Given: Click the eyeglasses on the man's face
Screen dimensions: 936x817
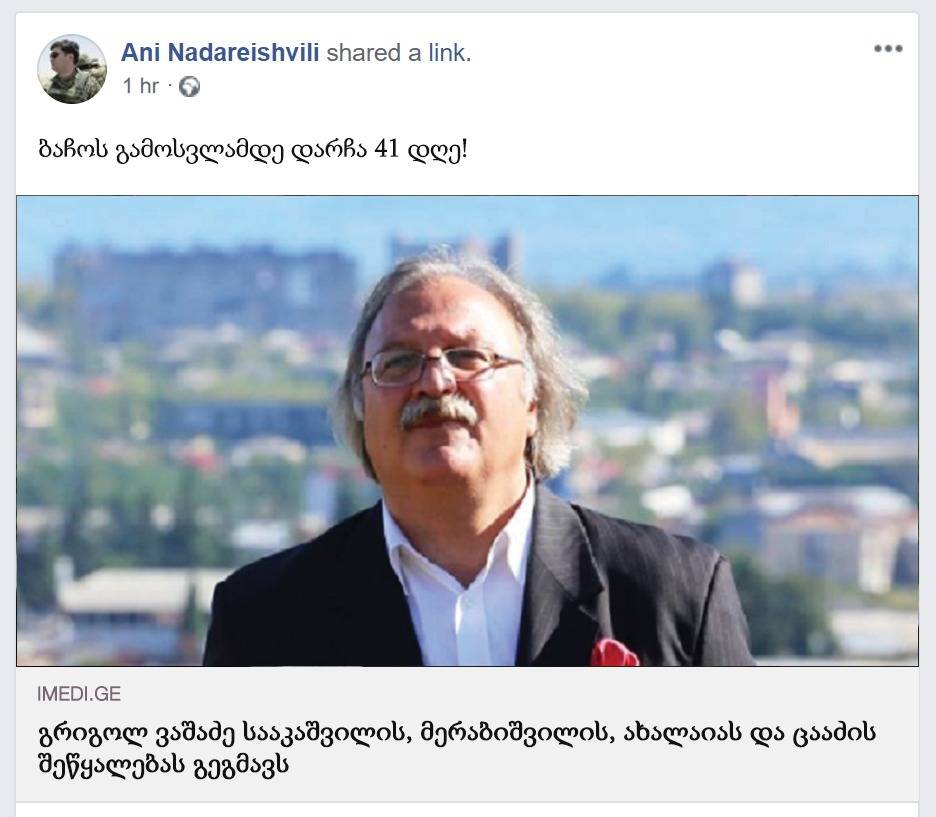Looking at the screenshot, I should pos(441,365).
